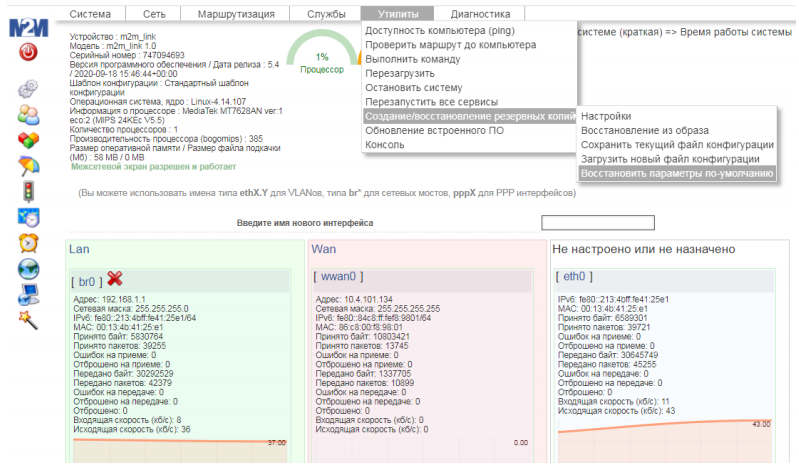This screenshot has height=474, width=799.
Task: Open the eth0 interface link
Action: (x=574, y=276)
